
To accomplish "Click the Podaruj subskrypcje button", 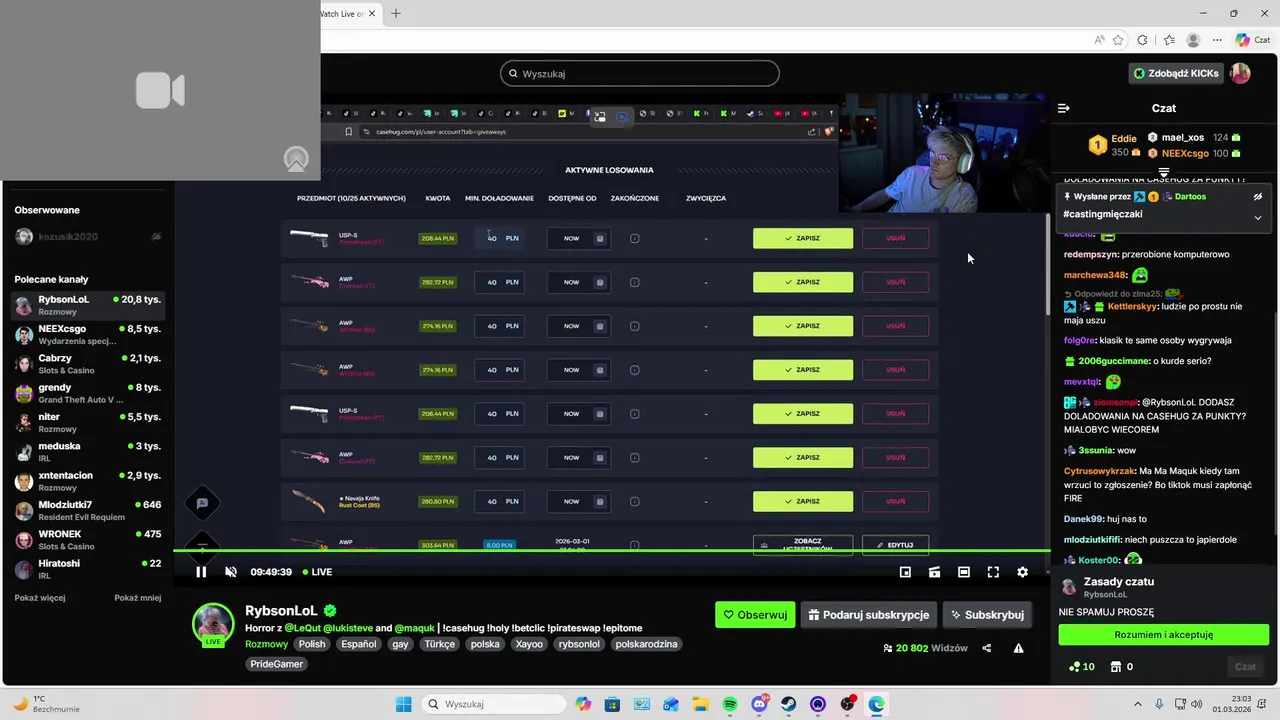I will coord(869,615).
